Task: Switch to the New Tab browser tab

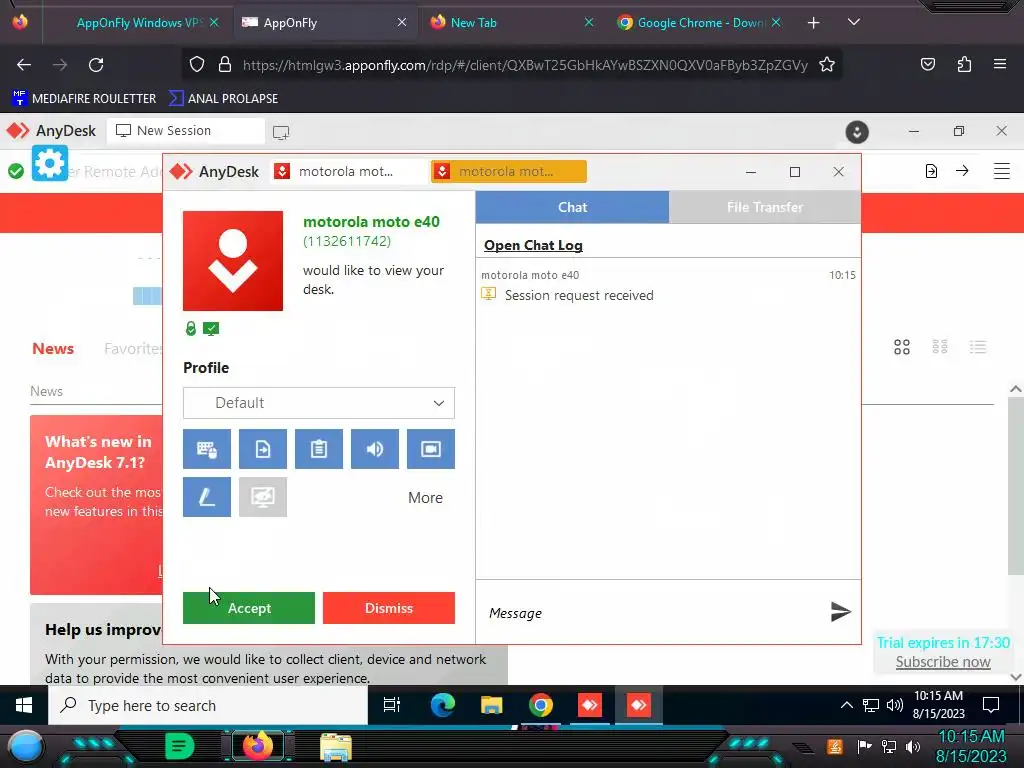Action: tap(511, 23)
